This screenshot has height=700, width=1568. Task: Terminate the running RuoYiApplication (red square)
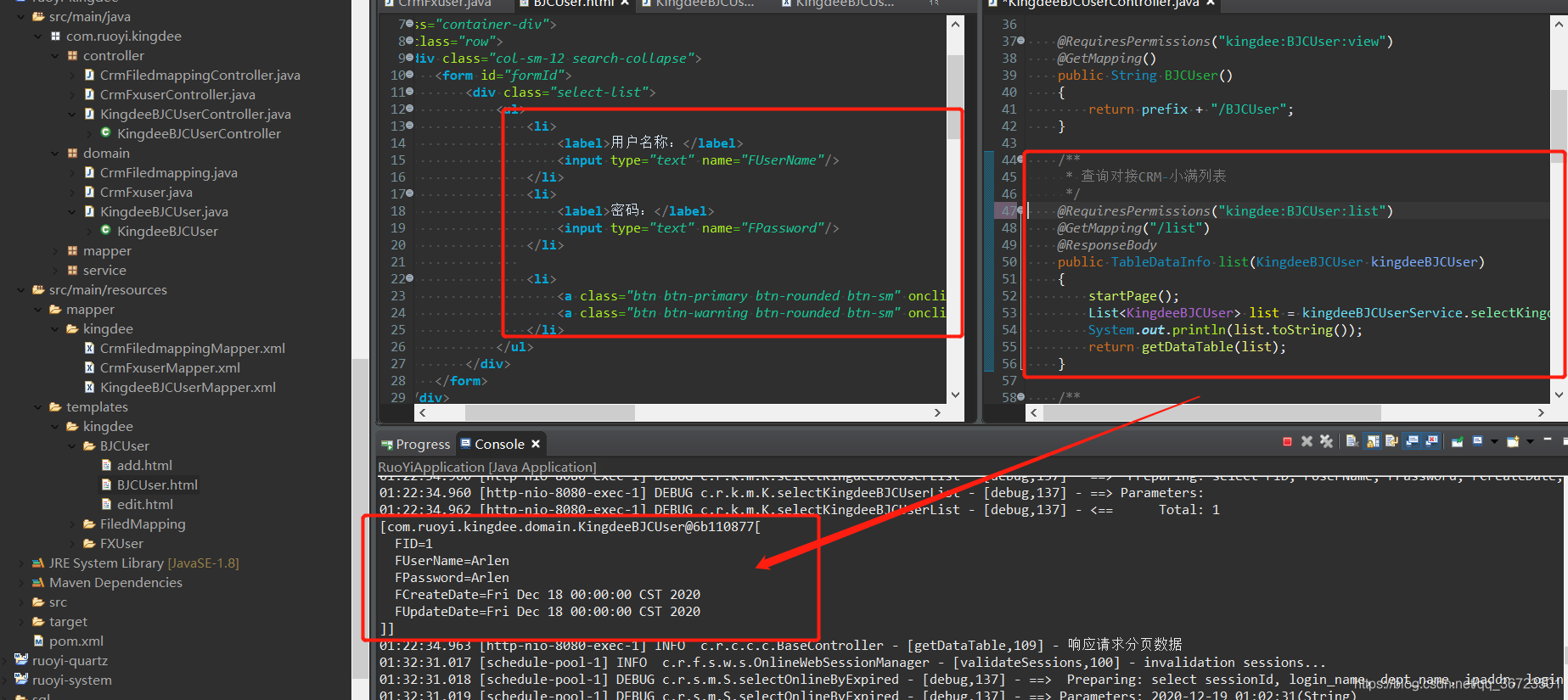[x=1287, y=441]
